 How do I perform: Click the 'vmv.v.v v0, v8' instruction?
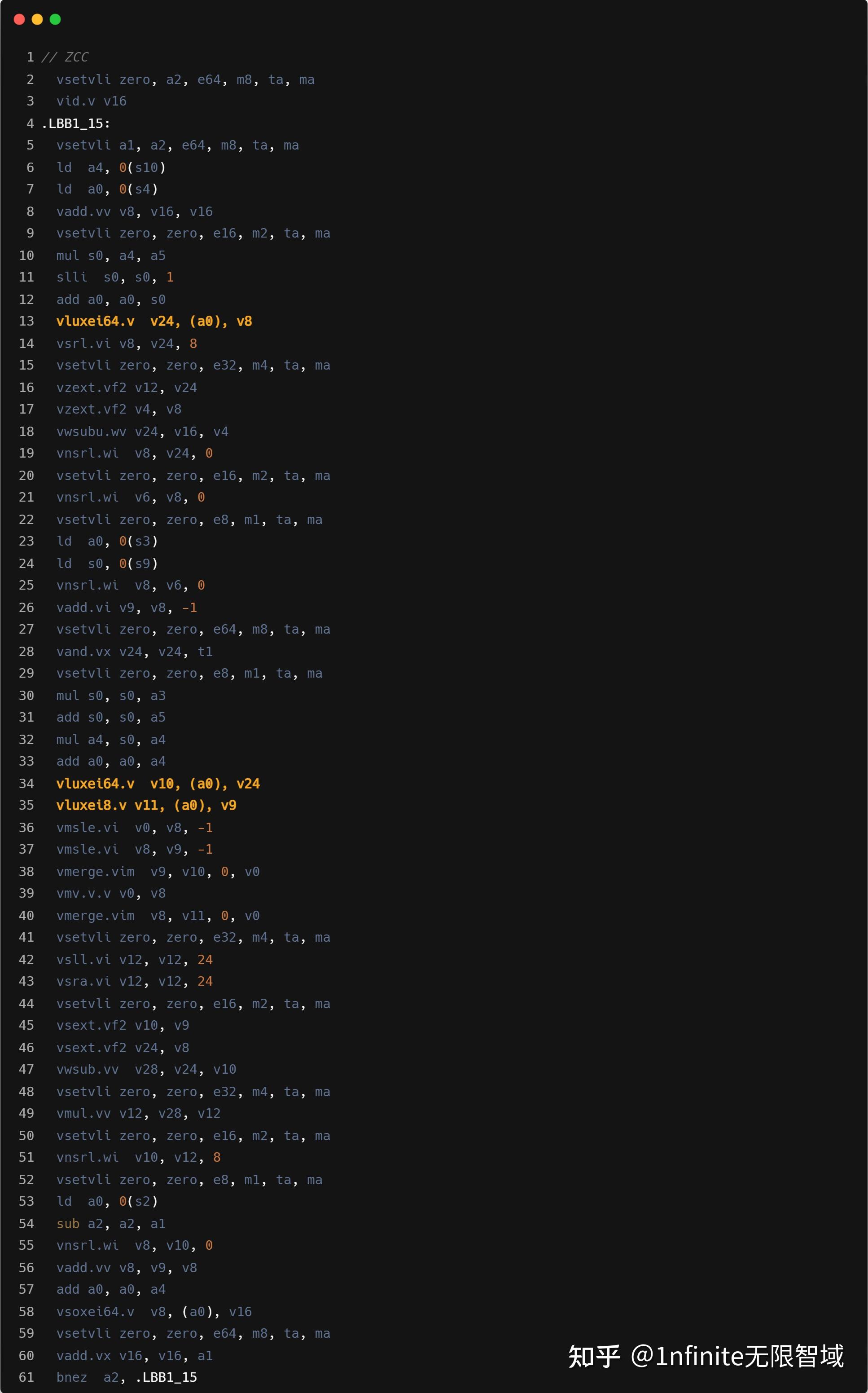(x=111, y=893)
